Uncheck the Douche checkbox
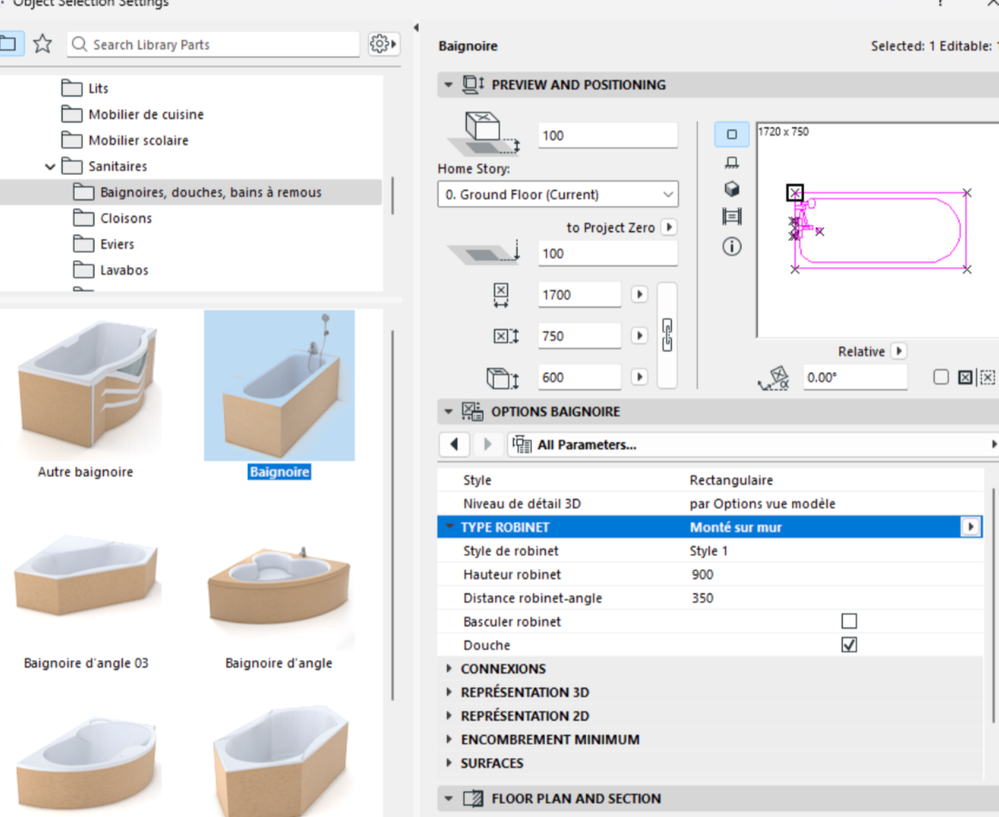999x817 pixels. (849, 645)
